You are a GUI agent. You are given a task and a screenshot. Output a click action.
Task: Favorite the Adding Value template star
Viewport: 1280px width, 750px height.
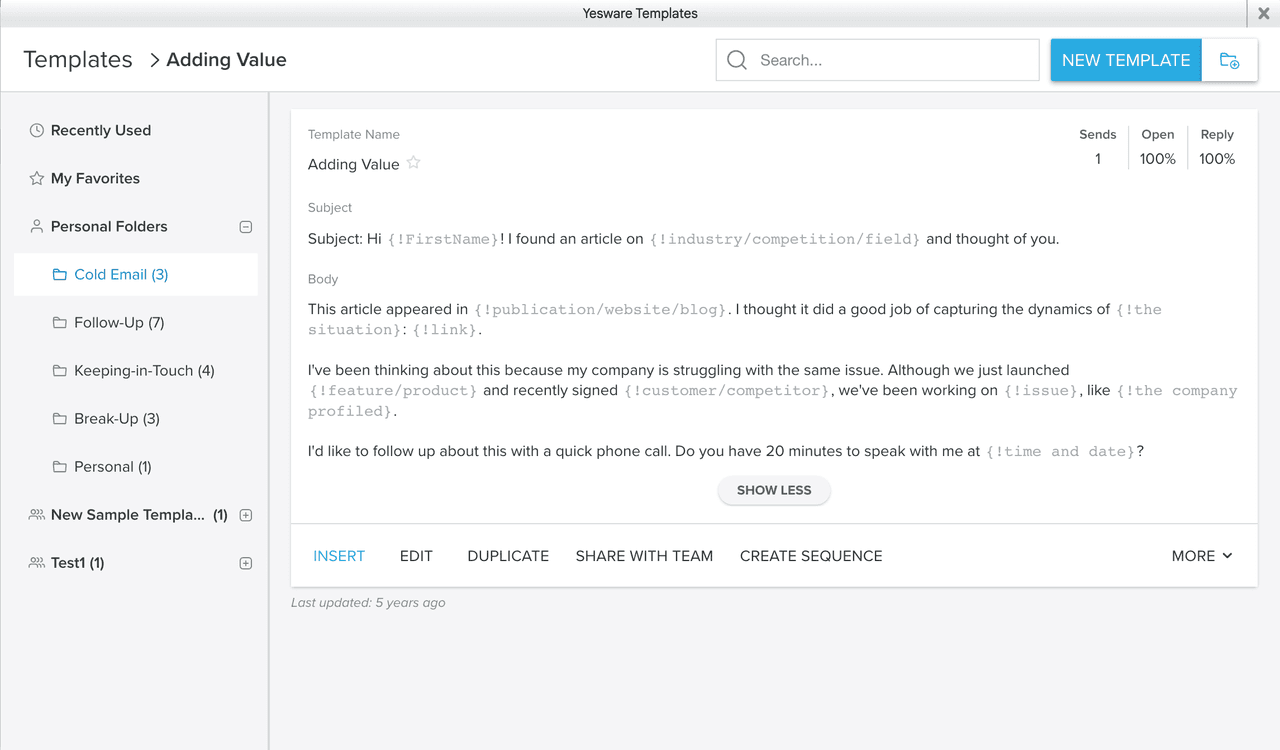coord(413,163)
